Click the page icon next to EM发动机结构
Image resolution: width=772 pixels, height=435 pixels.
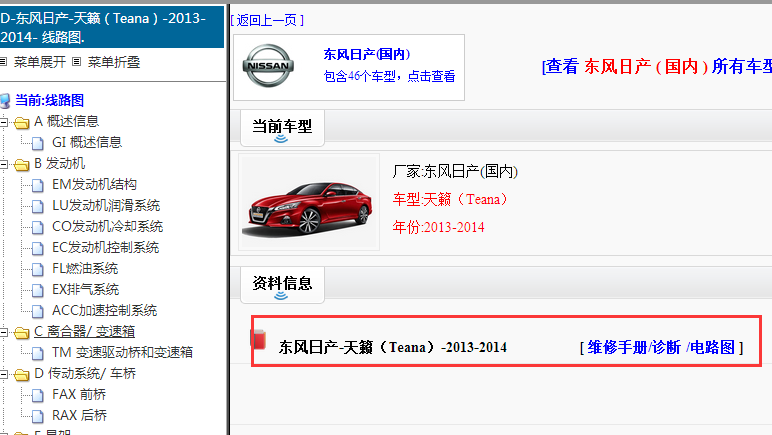tap(38, 185)
